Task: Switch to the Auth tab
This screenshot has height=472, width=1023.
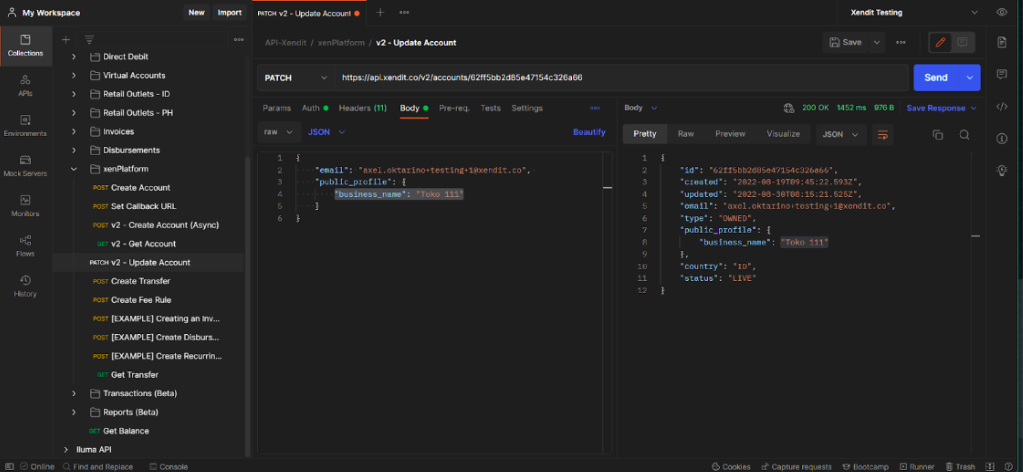Action: [315, 108]
